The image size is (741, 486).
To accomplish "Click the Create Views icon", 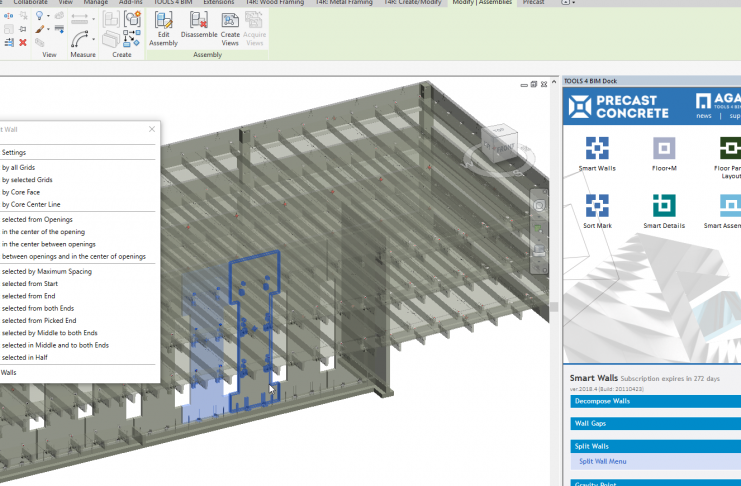I will pyautogui.click(x=230, y=29).
